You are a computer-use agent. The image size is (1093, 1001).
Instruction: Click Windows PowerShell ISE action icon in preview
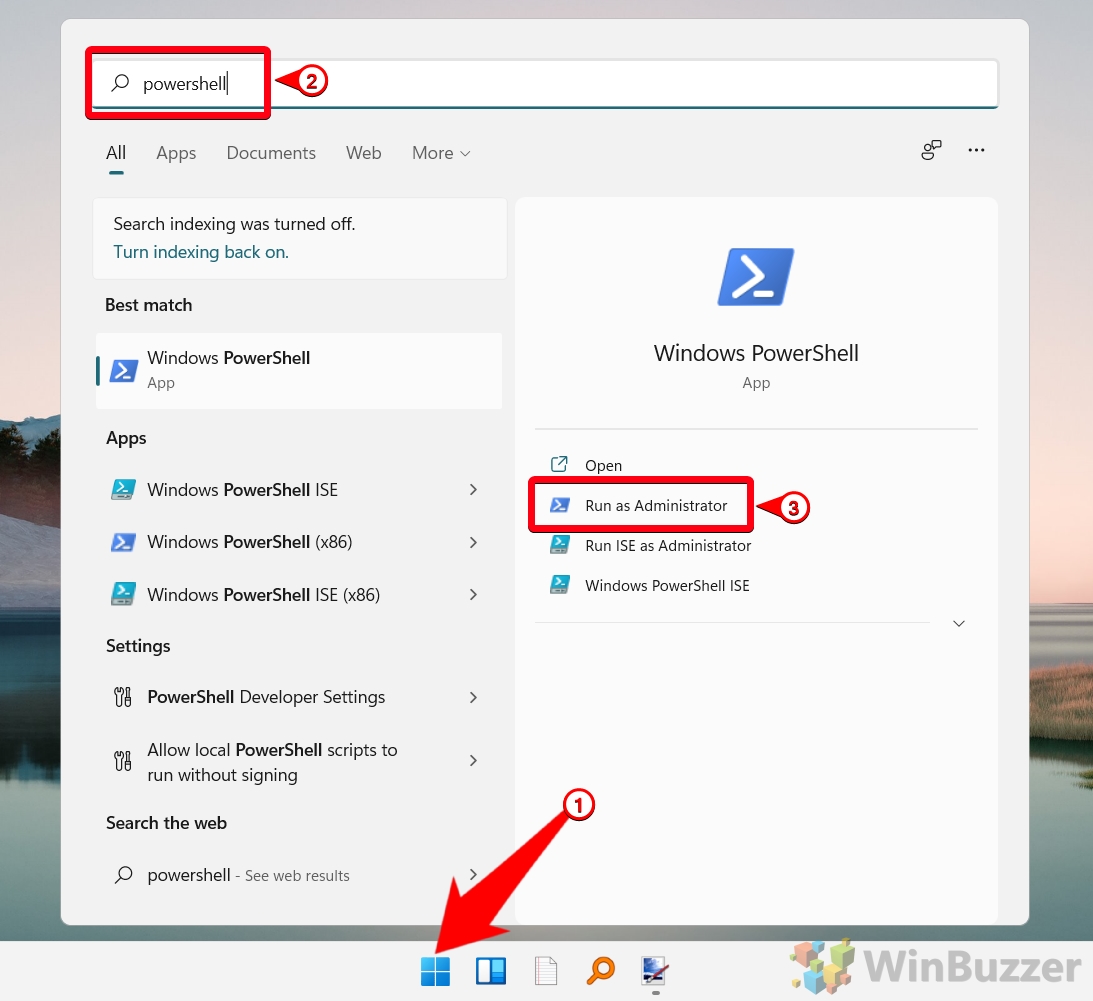[560, 584]
